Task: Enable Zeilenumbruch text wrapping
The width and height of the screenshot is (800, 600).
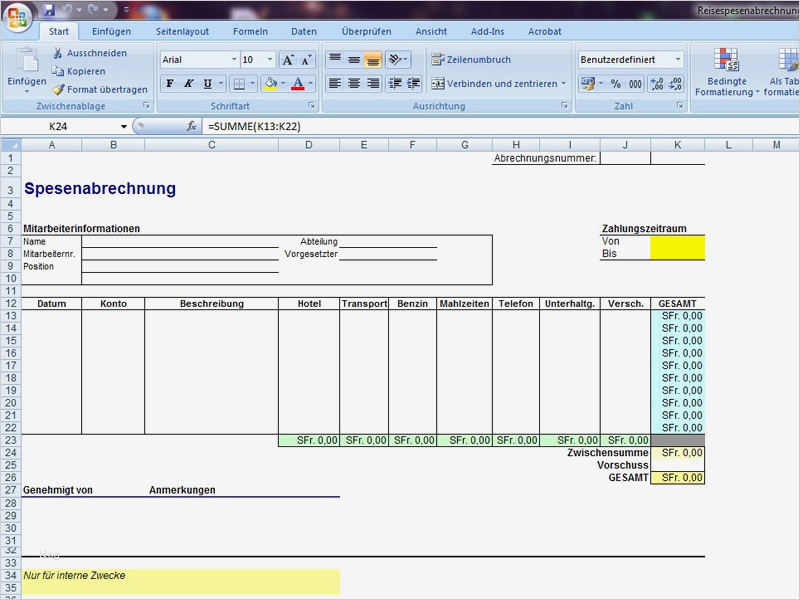Action: [471, 60]
